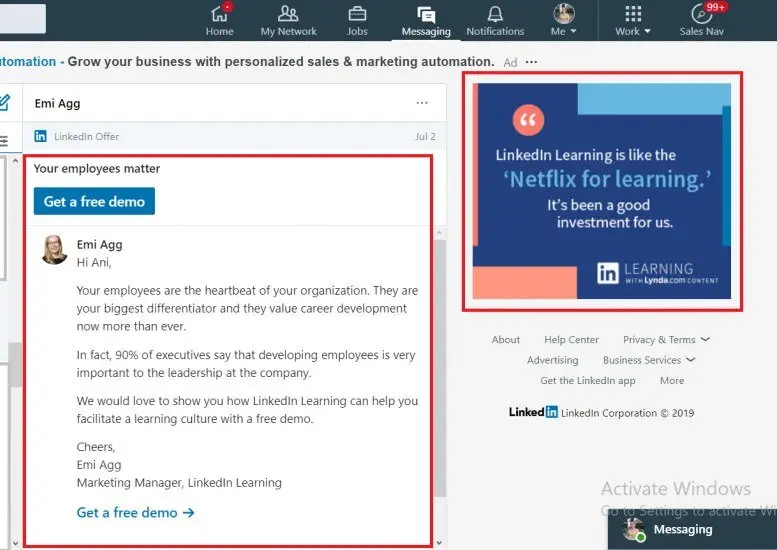Click the Grow your business ad text
Image resolution: width=777 pixels, height=550 pixels.
point(280,61)
